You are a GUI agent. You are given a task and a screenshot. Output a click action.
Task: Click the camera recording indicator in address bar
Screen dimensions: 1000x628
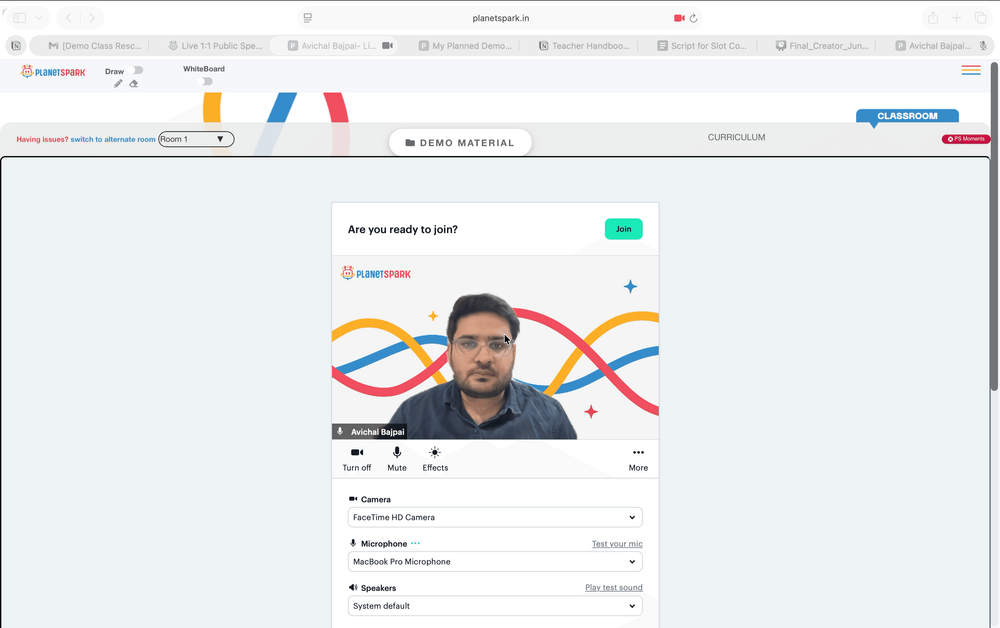[679, 18]
